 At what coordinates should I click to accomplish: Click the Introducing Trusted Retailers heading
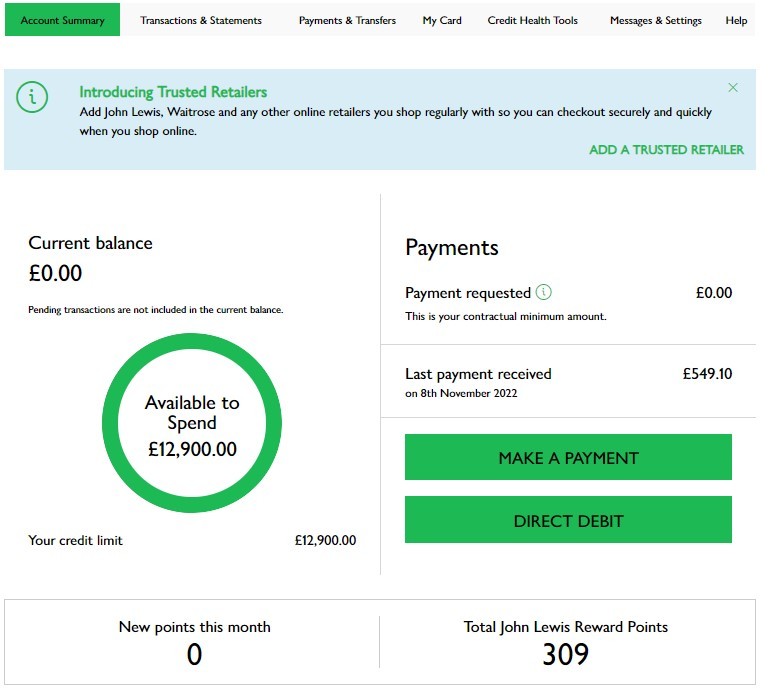173,92
